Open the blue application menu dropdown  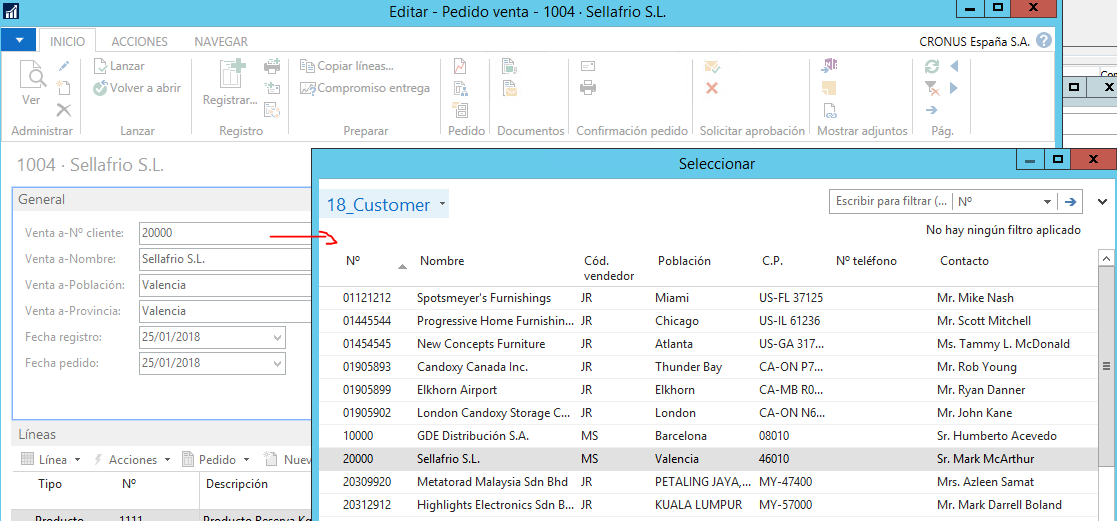coord(19,41)
